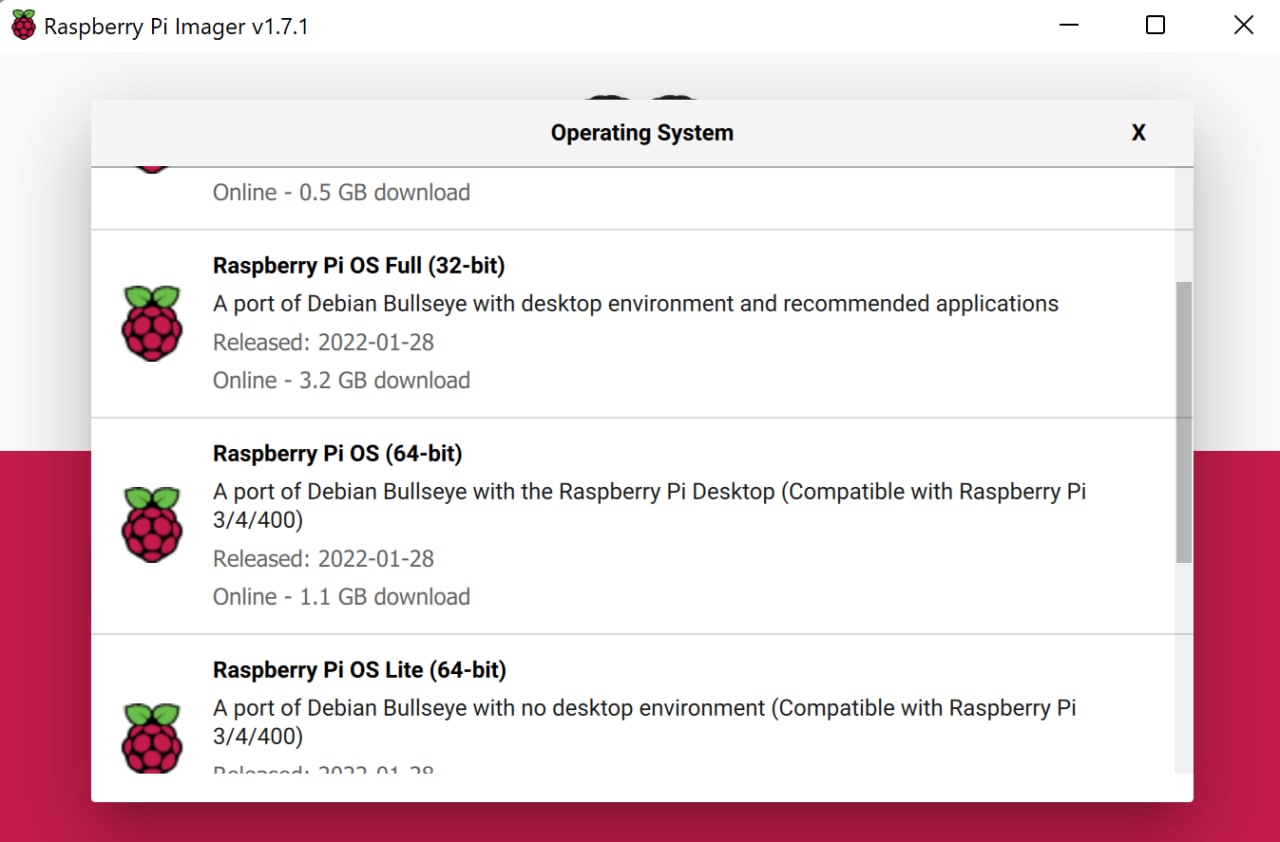Click 'Online - 1.1 GB download' text

(341, 597)
